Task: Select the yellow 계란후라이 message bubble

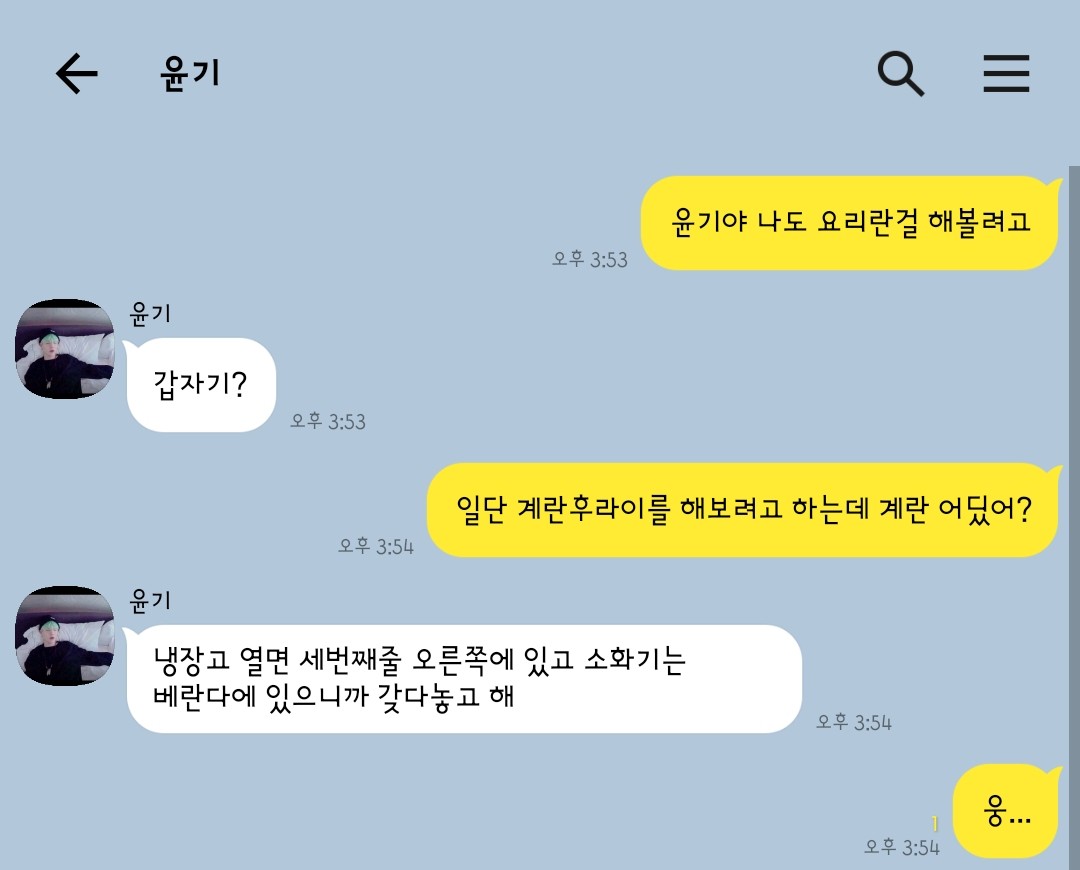Action: [744, 510]
